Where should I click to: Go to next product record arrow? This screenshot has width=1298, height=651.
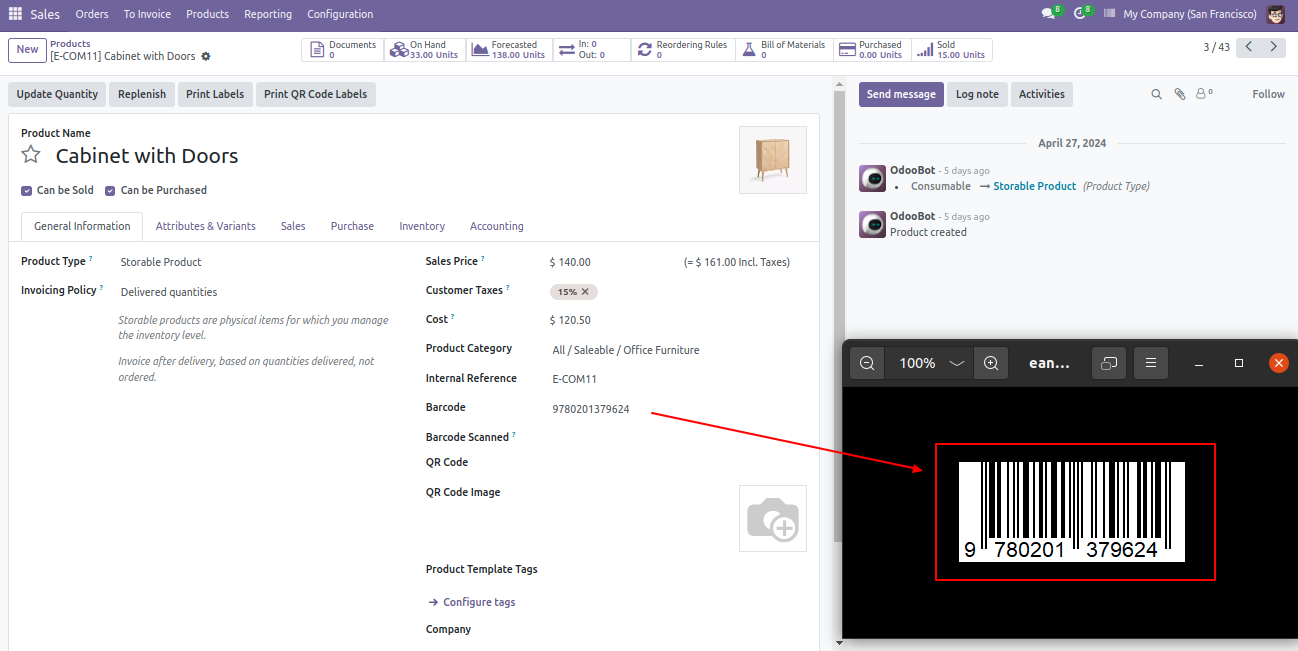click(x=1273, y=47)
